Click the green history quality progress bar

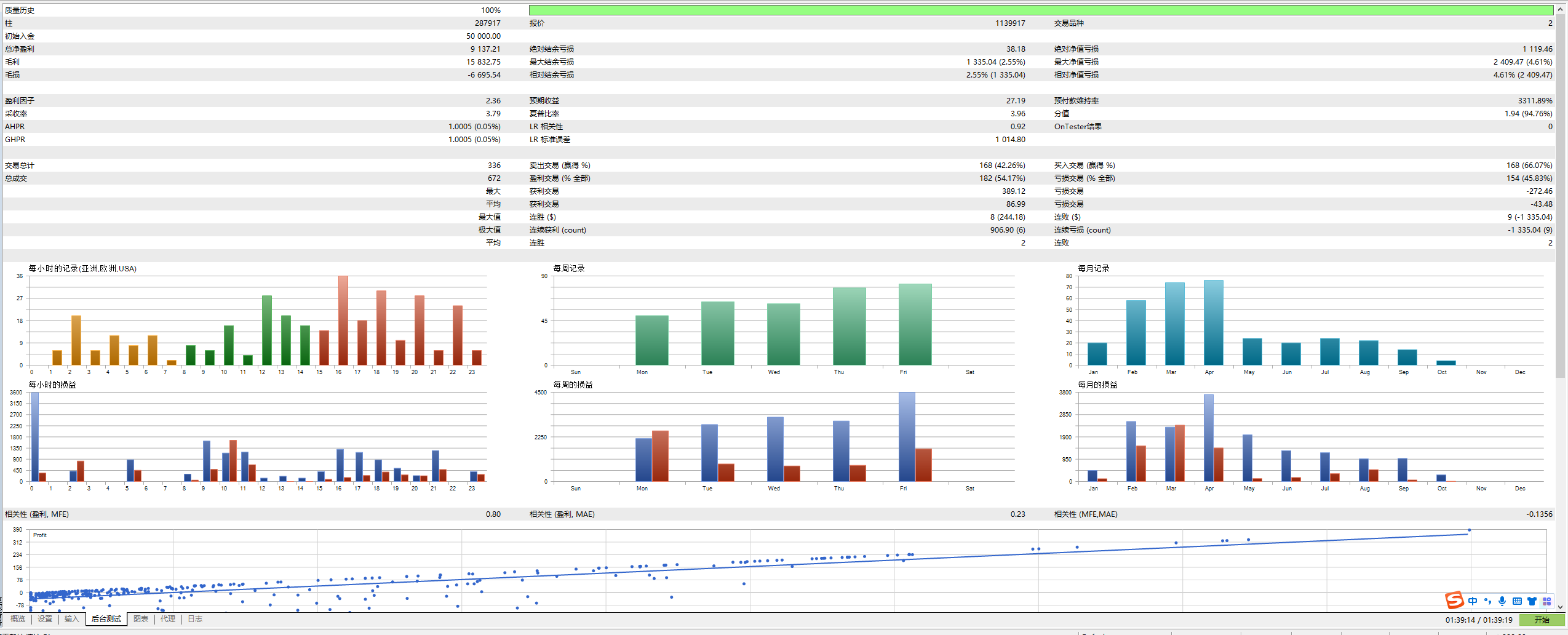coord(1041,10)
